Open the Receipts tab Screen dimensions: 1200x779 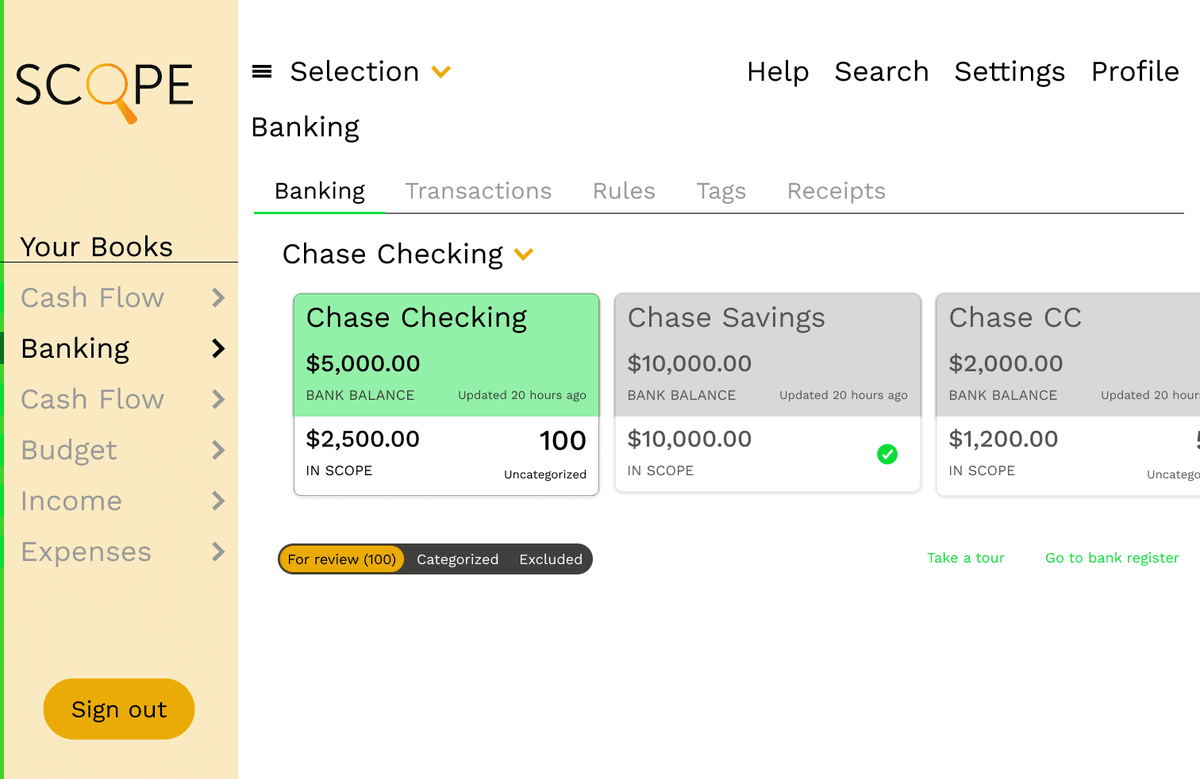click(x=836, y=190)
